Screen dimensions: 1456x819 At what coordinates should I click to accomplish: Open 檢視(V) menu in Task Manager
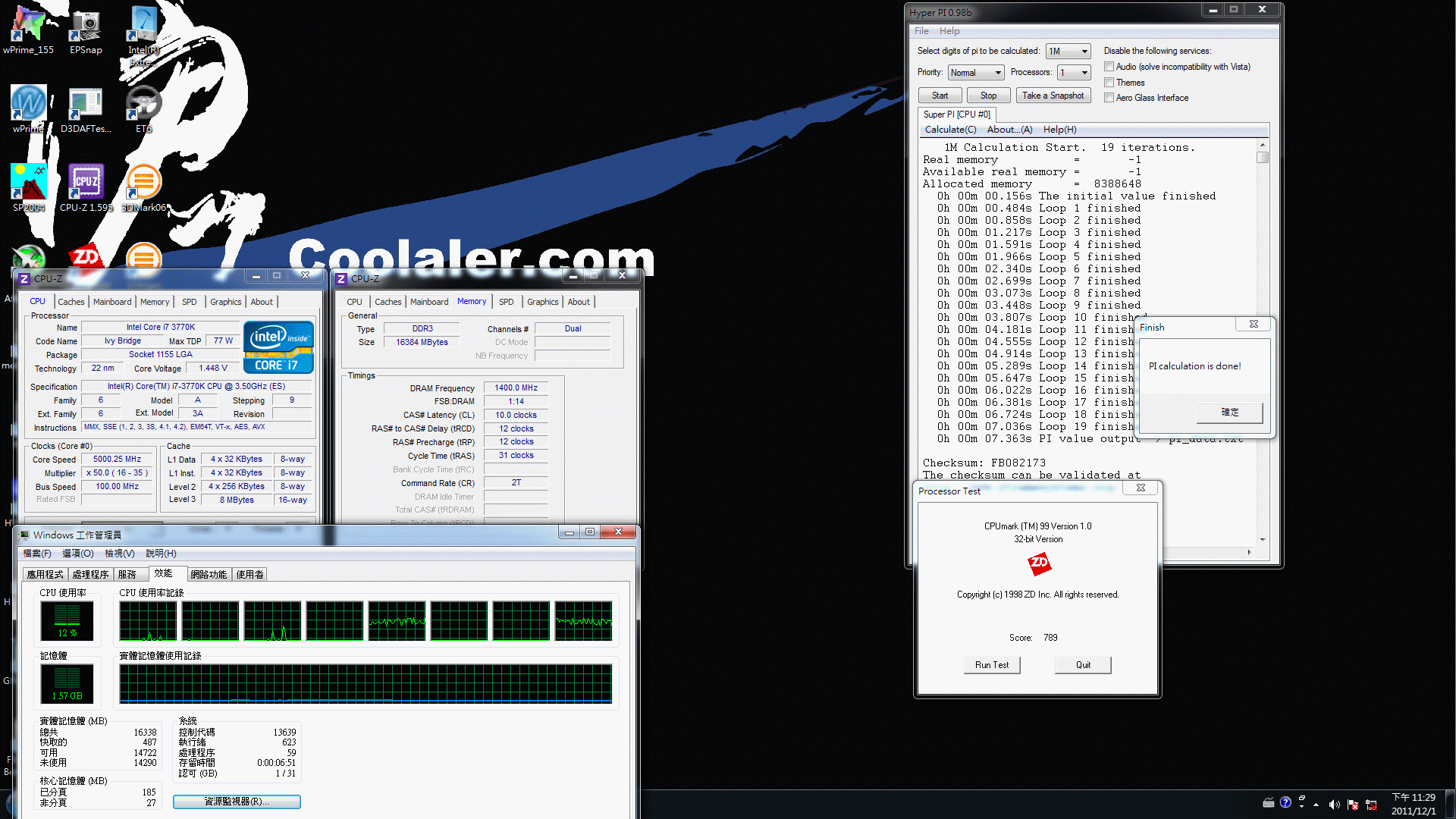120,554
